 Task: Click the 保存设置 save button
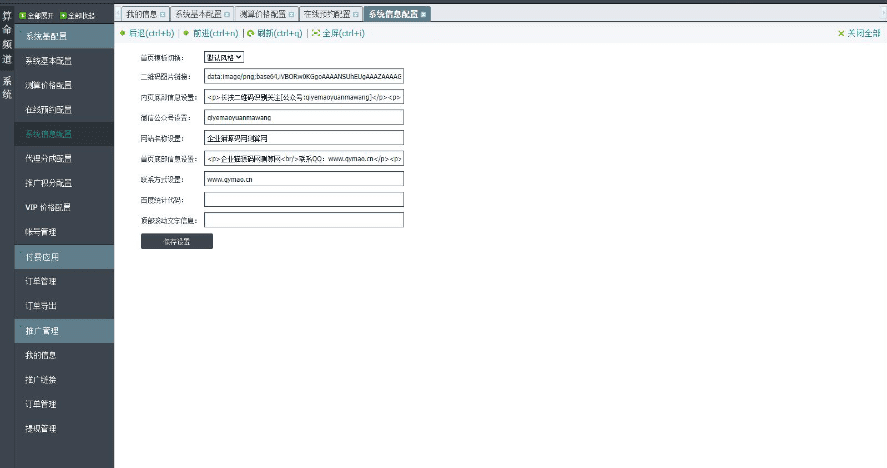177,241
